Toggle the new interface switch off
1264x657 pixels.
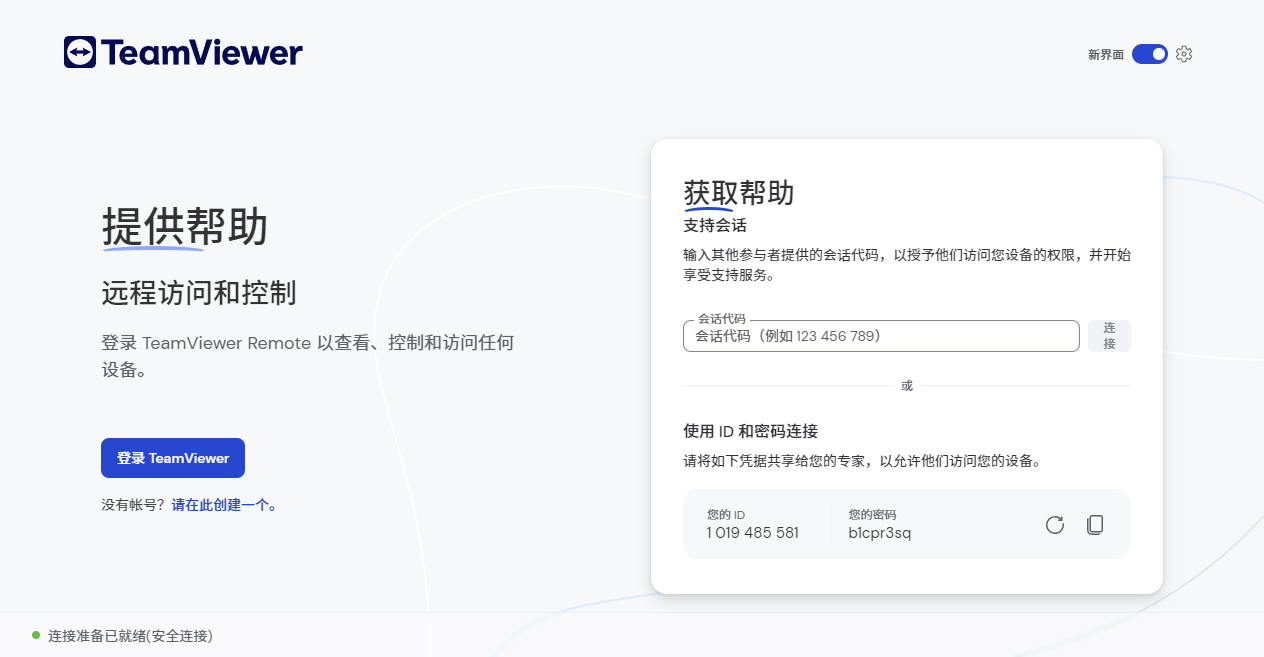tap(1150, 54)
